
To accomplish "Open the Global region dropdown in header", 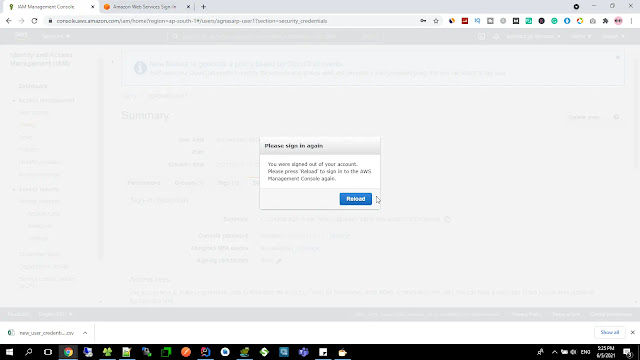I will [580, 36].
